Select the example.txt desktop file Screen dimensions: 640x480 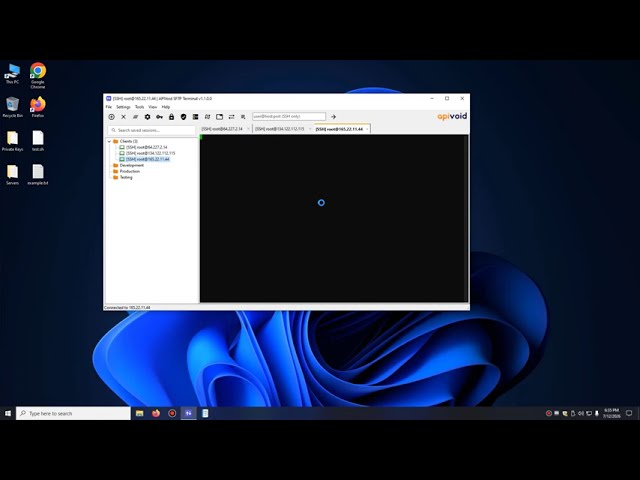click(38, 175)
